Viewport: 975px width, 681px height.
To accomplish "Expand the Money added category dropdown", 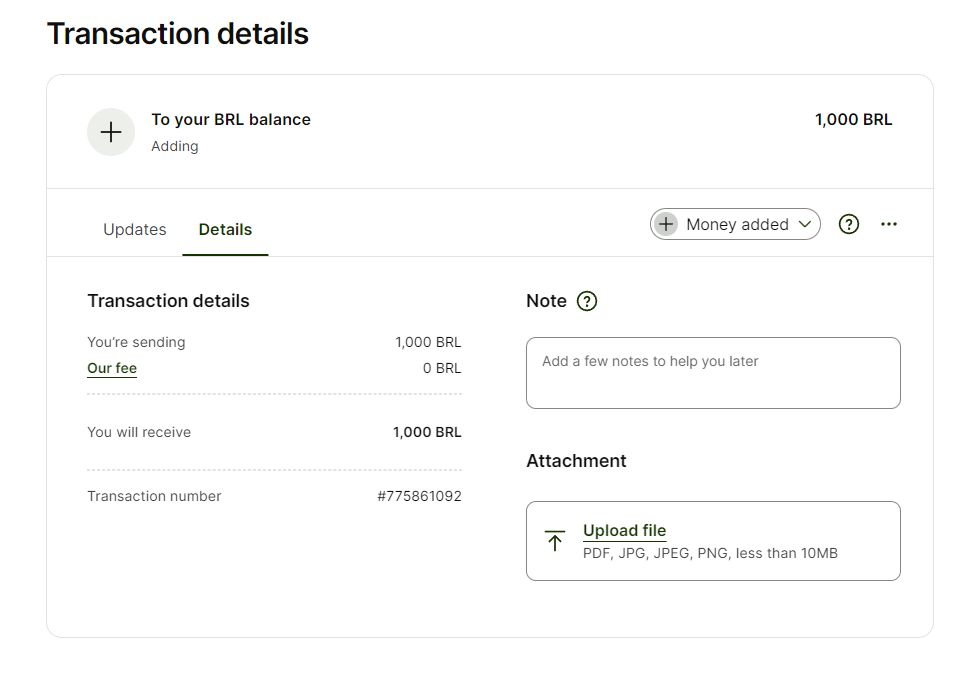I will (737, 224).
